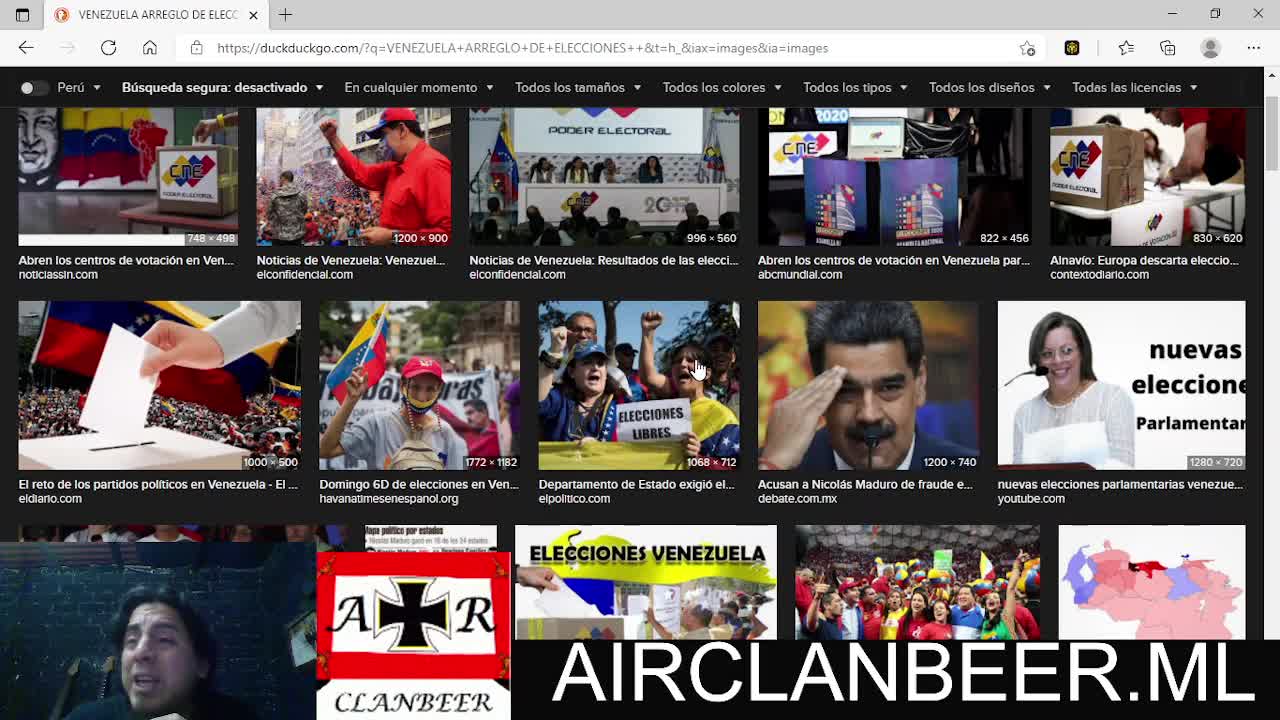Open the eldiario.com ballot hand image
The width and height of the screenshot is (1280, 720).
159,385
